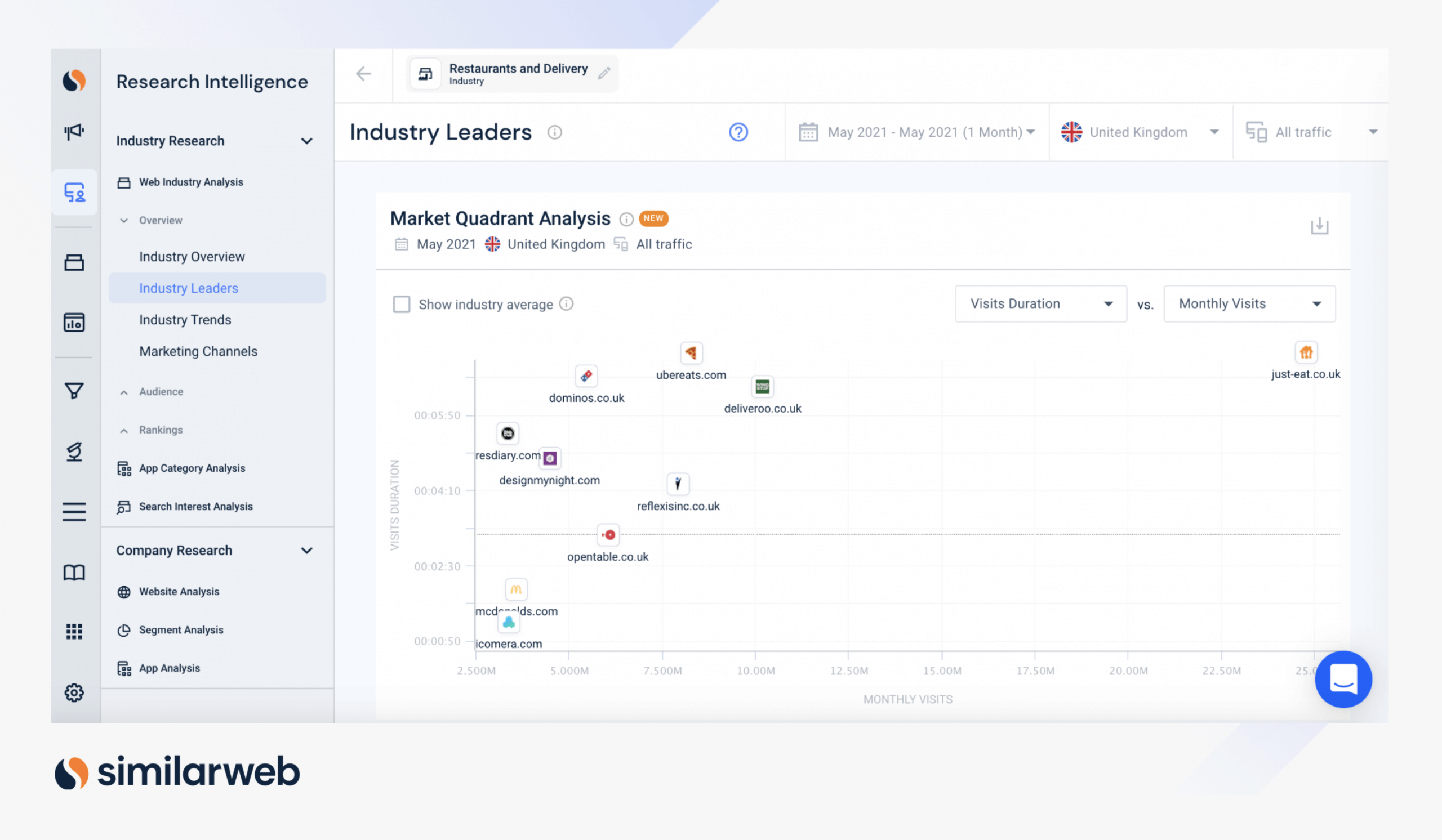Select dominos.co.uk point on chart
1442x840 pixels.
click(586, 376)
